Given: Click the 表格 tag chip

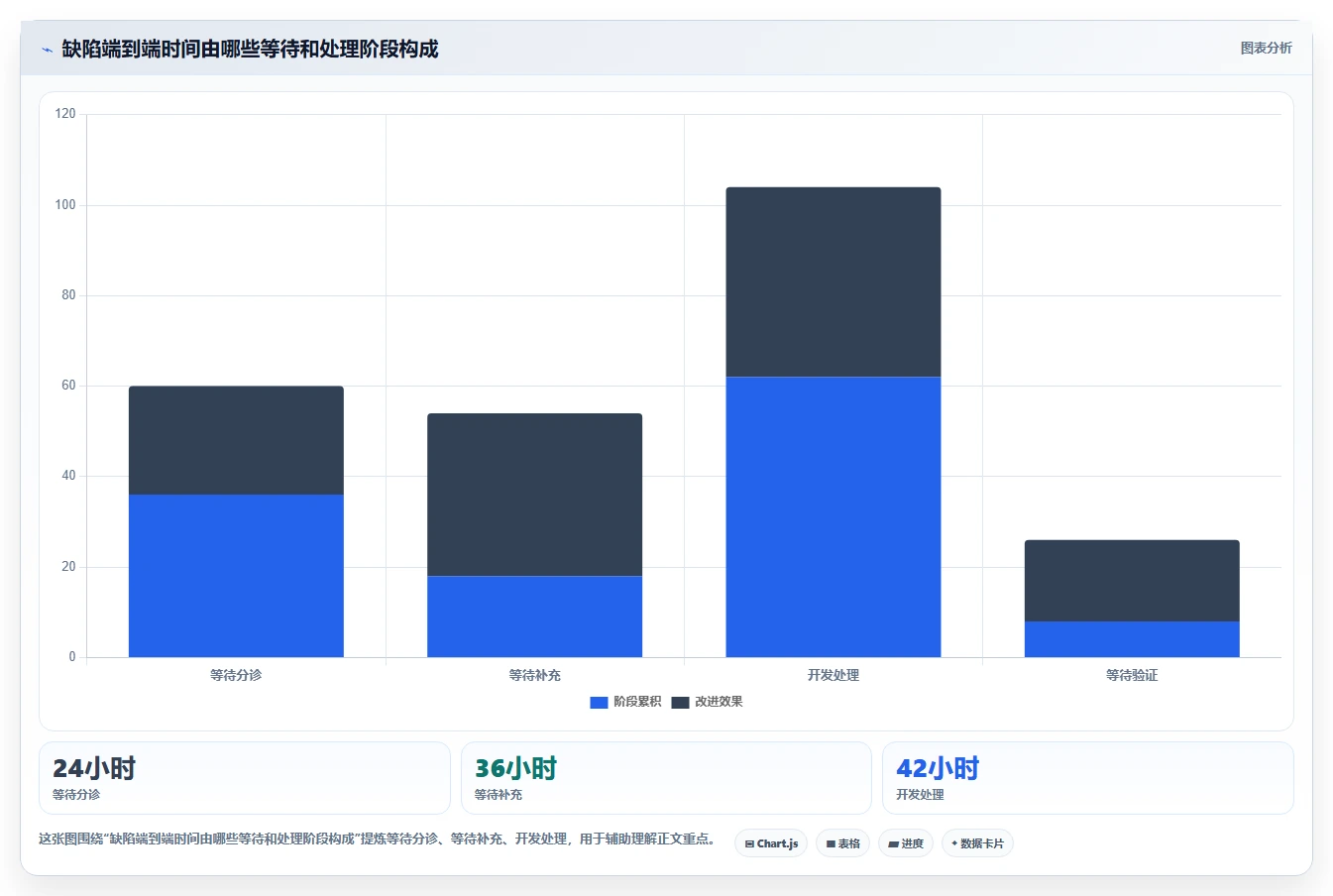Looking at the screenshot, I should (843, 843).
